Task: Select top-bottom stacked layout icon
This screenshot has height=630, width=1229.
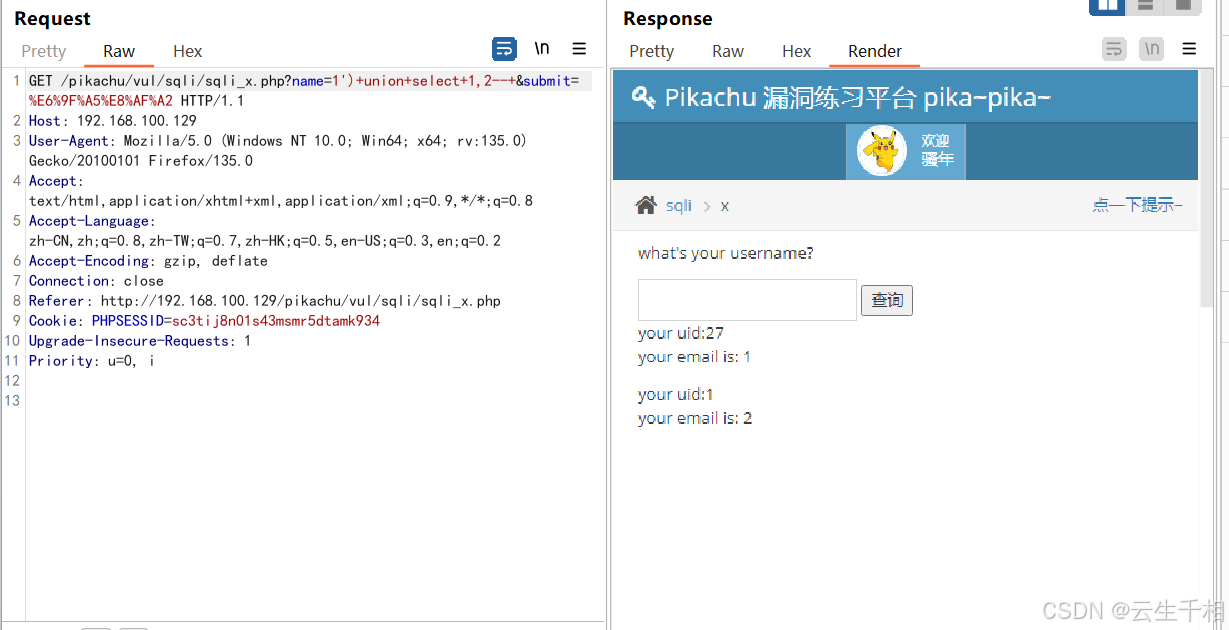Action: click(1145, 6)
